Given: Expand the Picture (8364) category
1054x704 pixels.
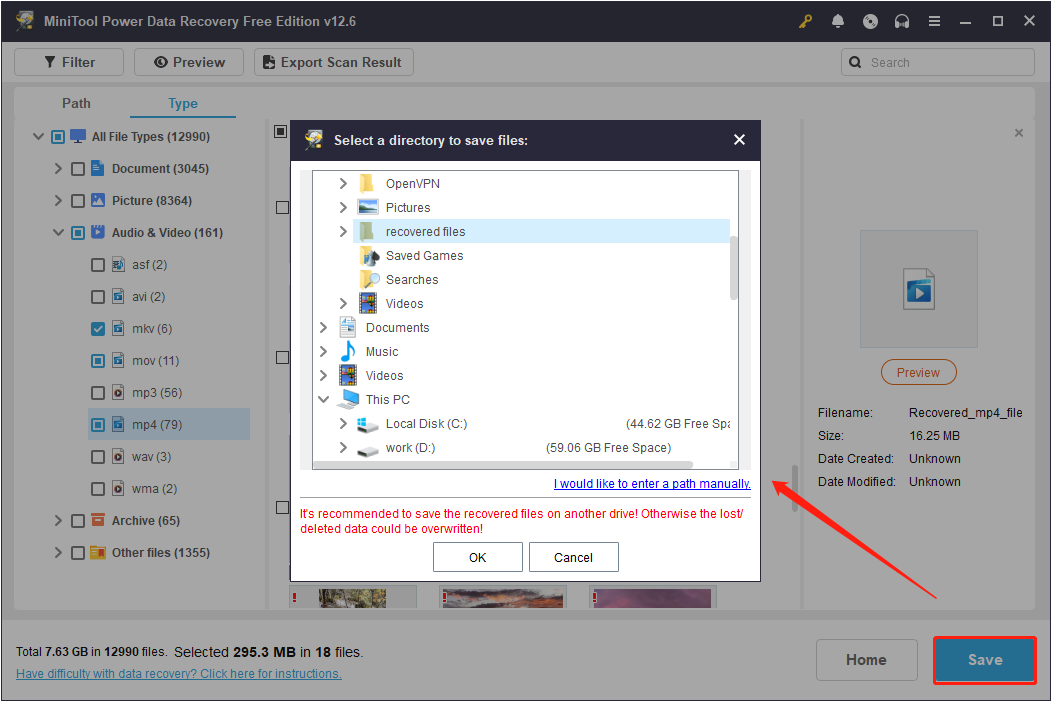Looking at the screenshot, I should tap(58, 201).
